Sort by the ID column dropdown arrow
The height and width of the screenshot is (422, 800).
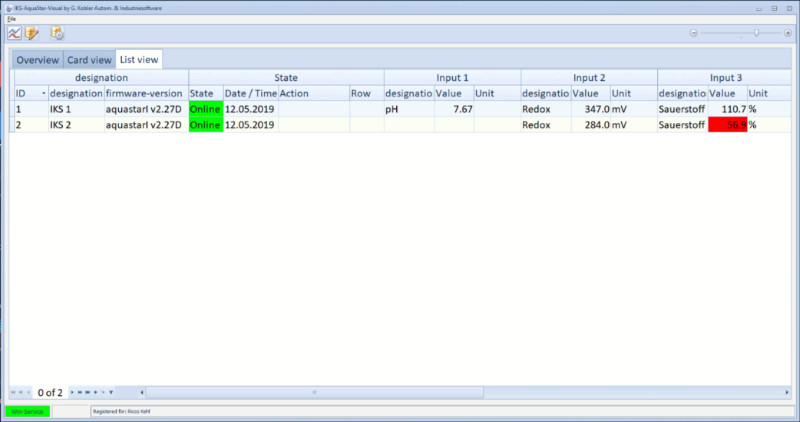coord(43,93)
